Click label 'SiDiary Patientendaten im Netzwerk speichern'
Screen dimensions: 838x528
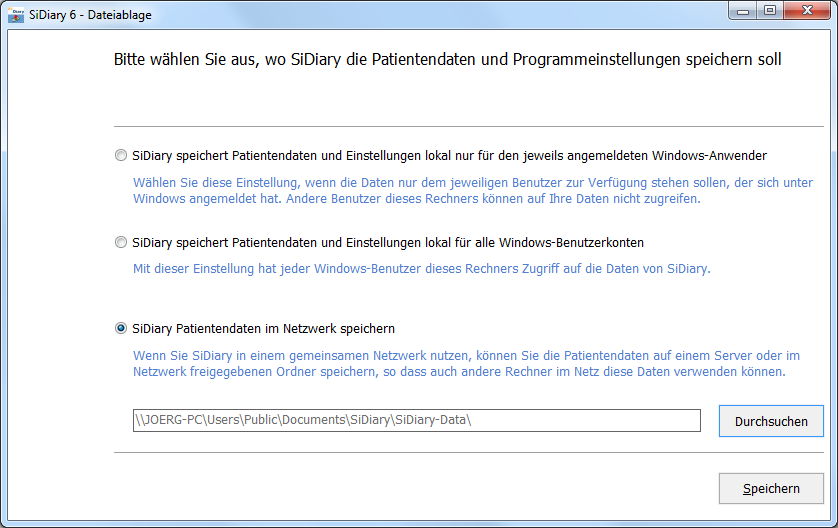263,328
